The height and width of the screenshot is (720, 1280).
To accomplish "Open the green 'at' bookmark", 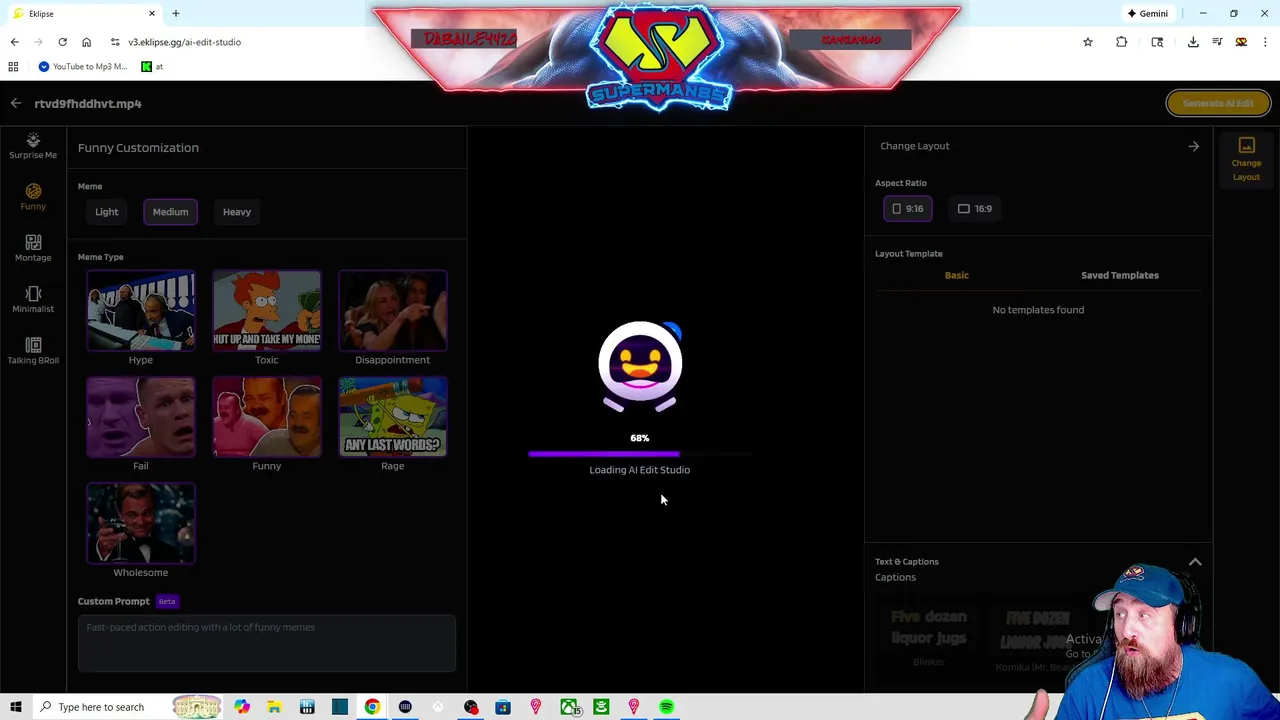I will click(152, 67).
